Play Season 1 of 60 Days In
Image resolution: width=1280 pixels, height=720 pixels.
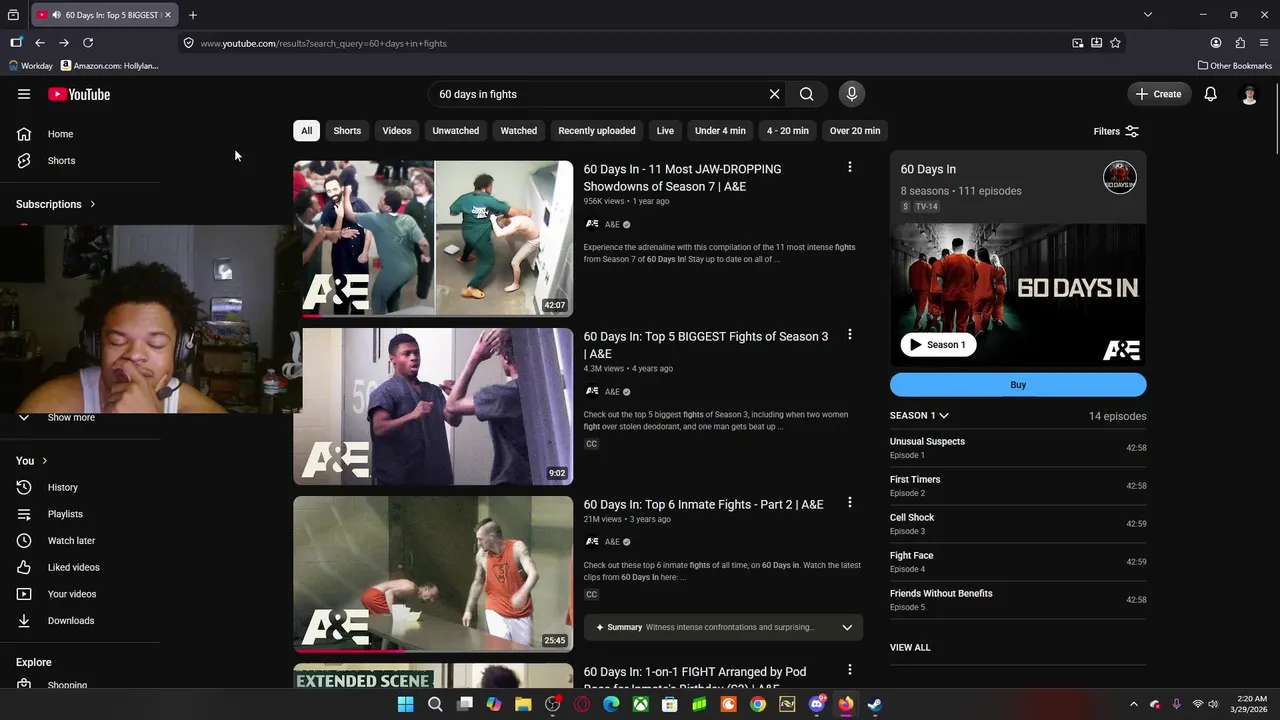tap(938, 344)
